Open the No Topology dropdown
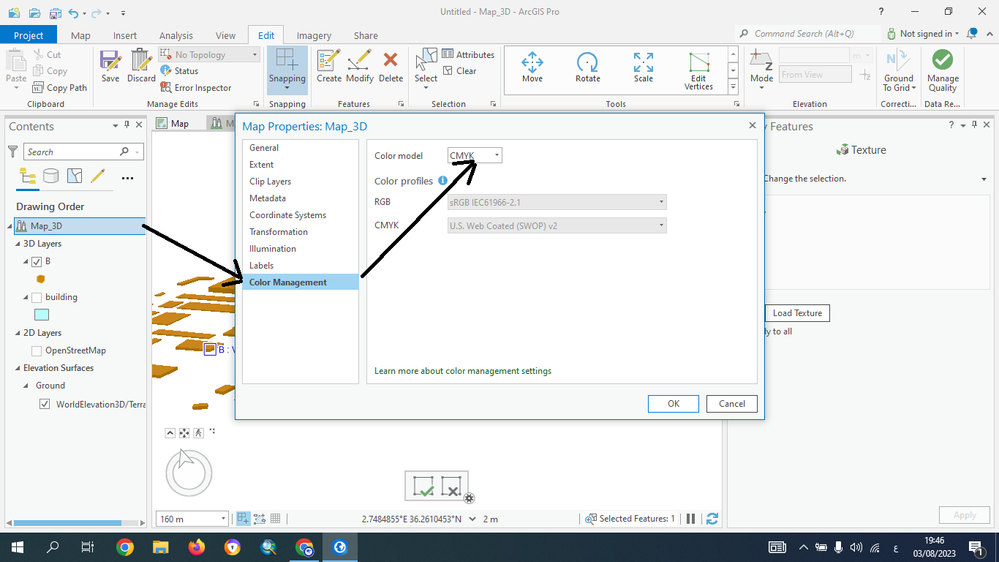Viewport: 999px width, 562px height. (x=210, y=55)
